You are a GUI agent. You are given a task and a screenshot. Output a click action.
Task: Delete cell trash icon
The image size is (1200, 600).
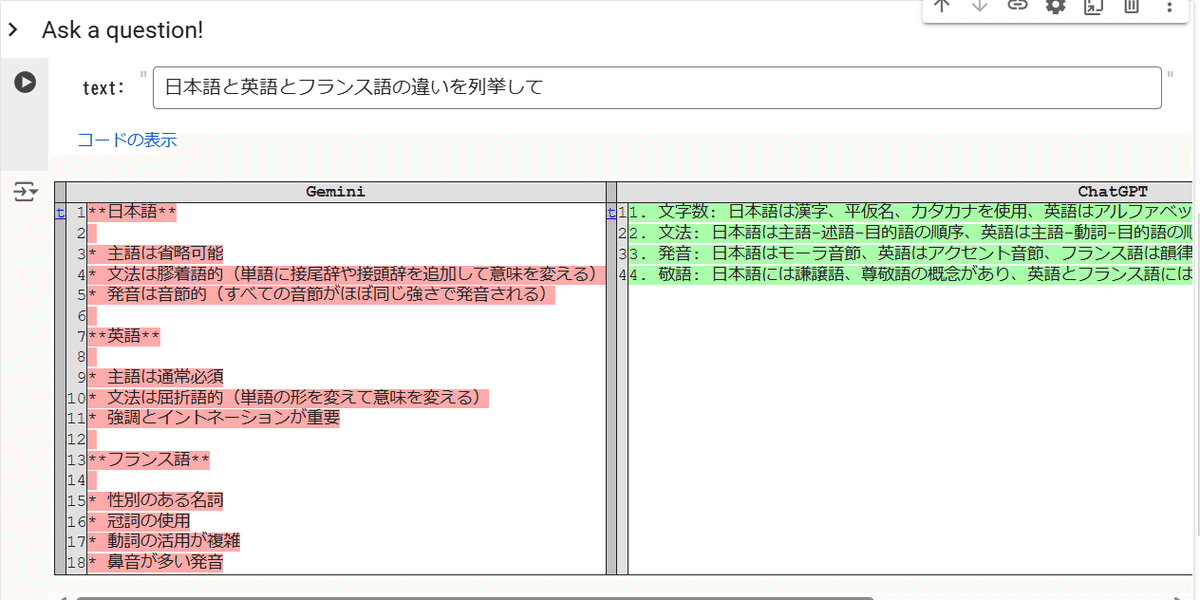coord(1131,6)
